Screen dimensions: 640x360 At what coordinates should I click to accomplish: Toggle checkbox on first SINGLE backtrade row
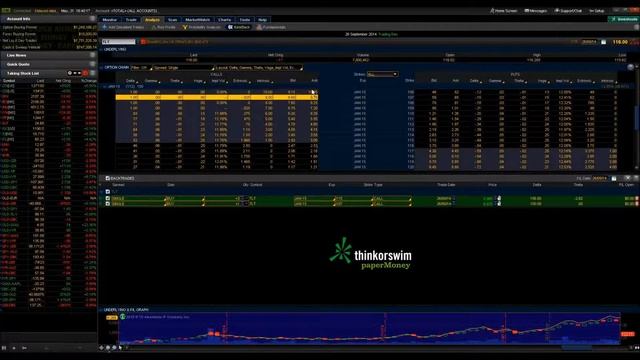click(108, 198)
